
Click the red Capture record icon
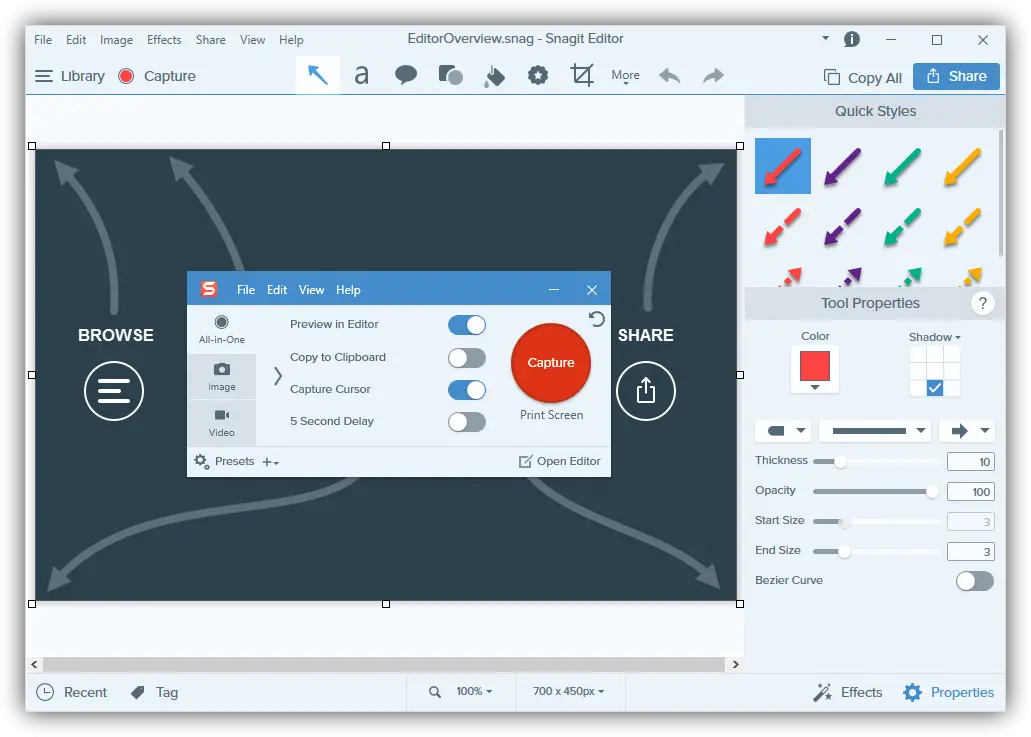126,76
